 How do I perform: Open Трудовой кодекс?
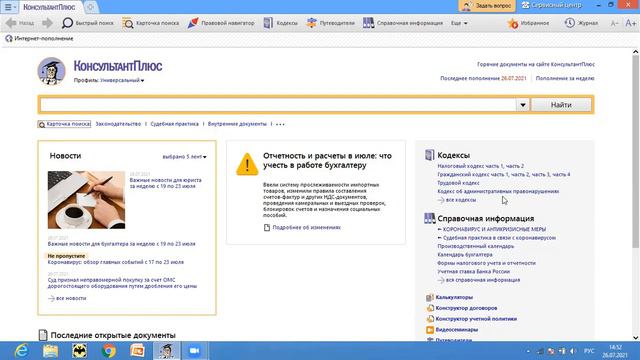click(x=458, y=183)
